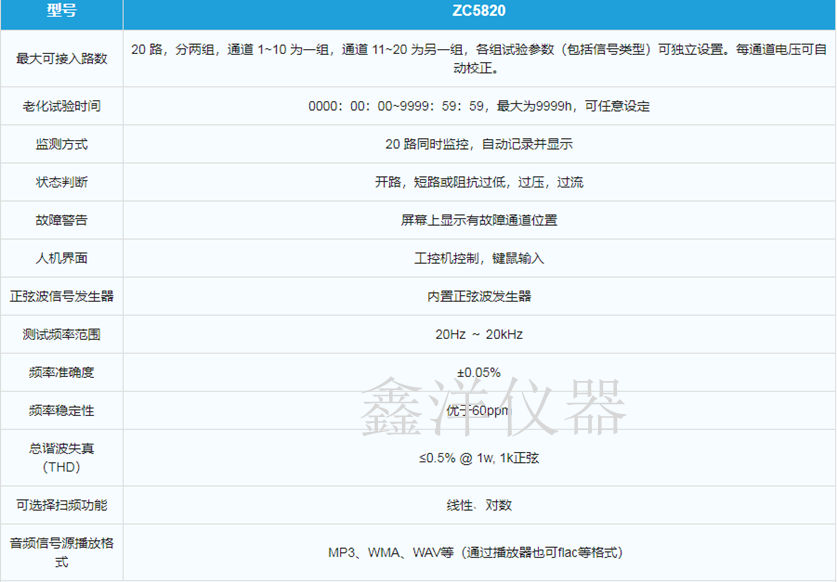The width and height of the screenshot is (837, 582).
Task: Click the 线性、对数 sweep option text
Action: pos(479,505)
